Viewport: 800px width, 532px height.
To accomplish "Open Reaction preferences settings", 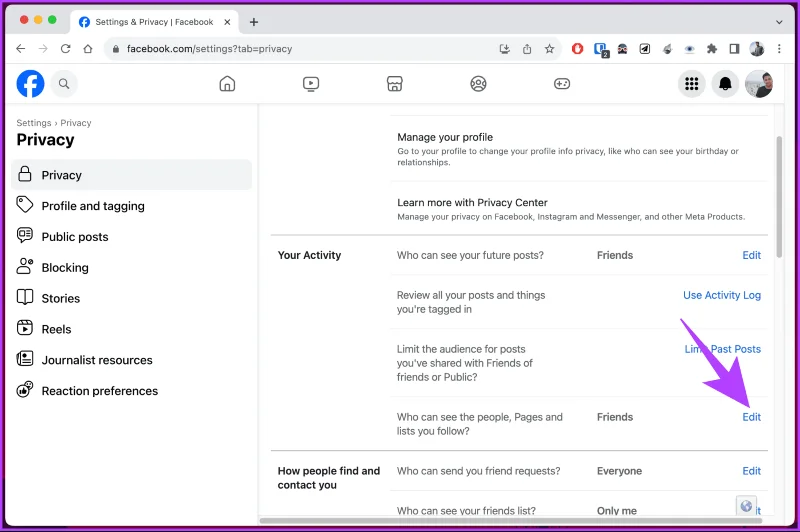I will pyautogui.click(x=131, y=391).
